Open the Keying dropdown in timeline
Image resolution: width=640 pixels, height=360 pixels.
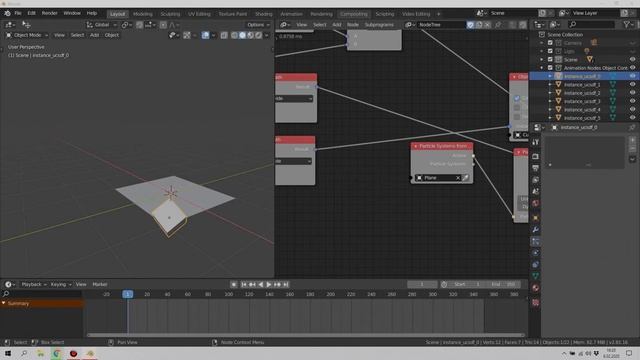(x=61, y=284)
